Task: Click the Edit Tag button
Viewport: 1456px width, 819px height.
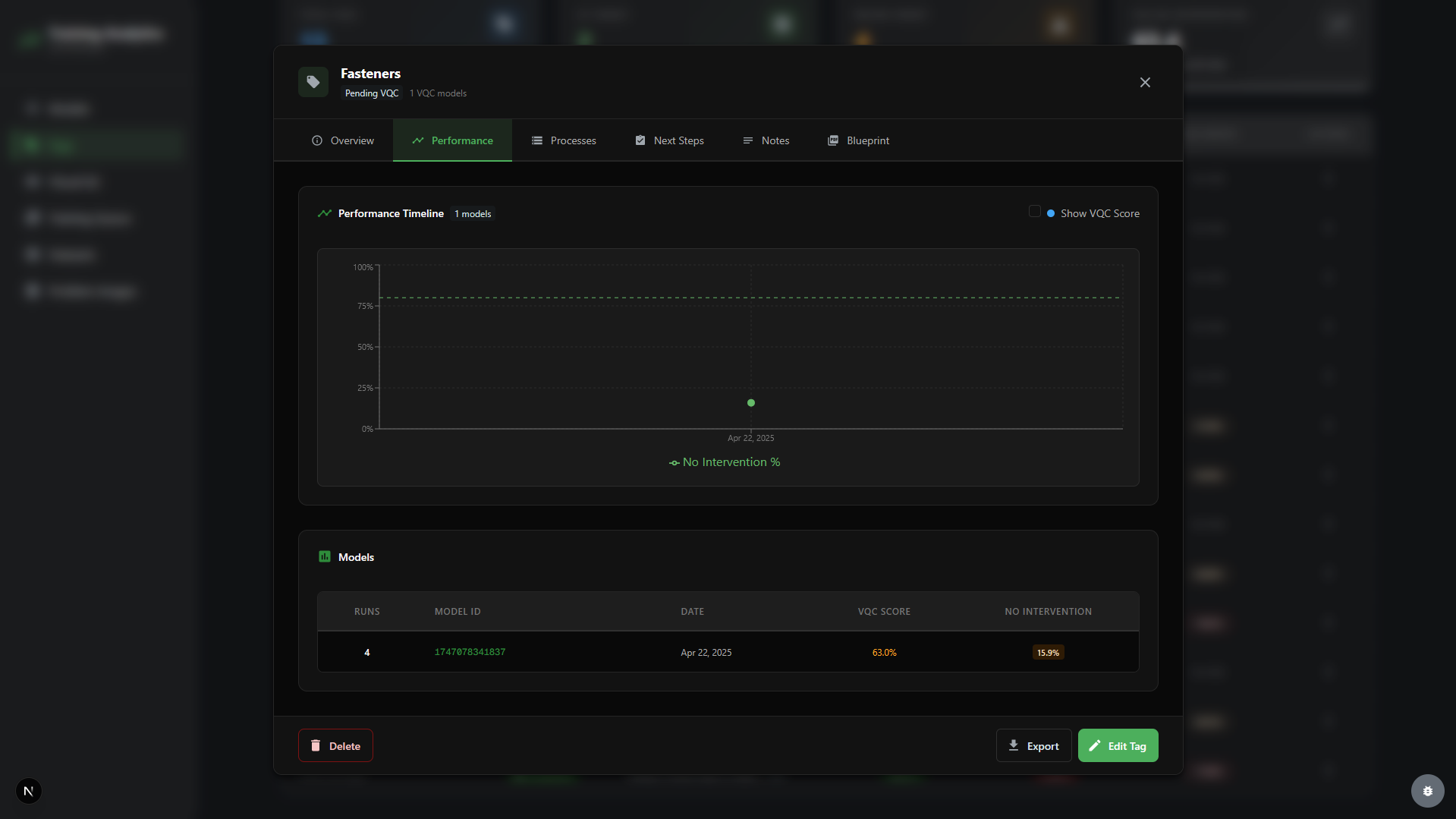Action: 1118,745
